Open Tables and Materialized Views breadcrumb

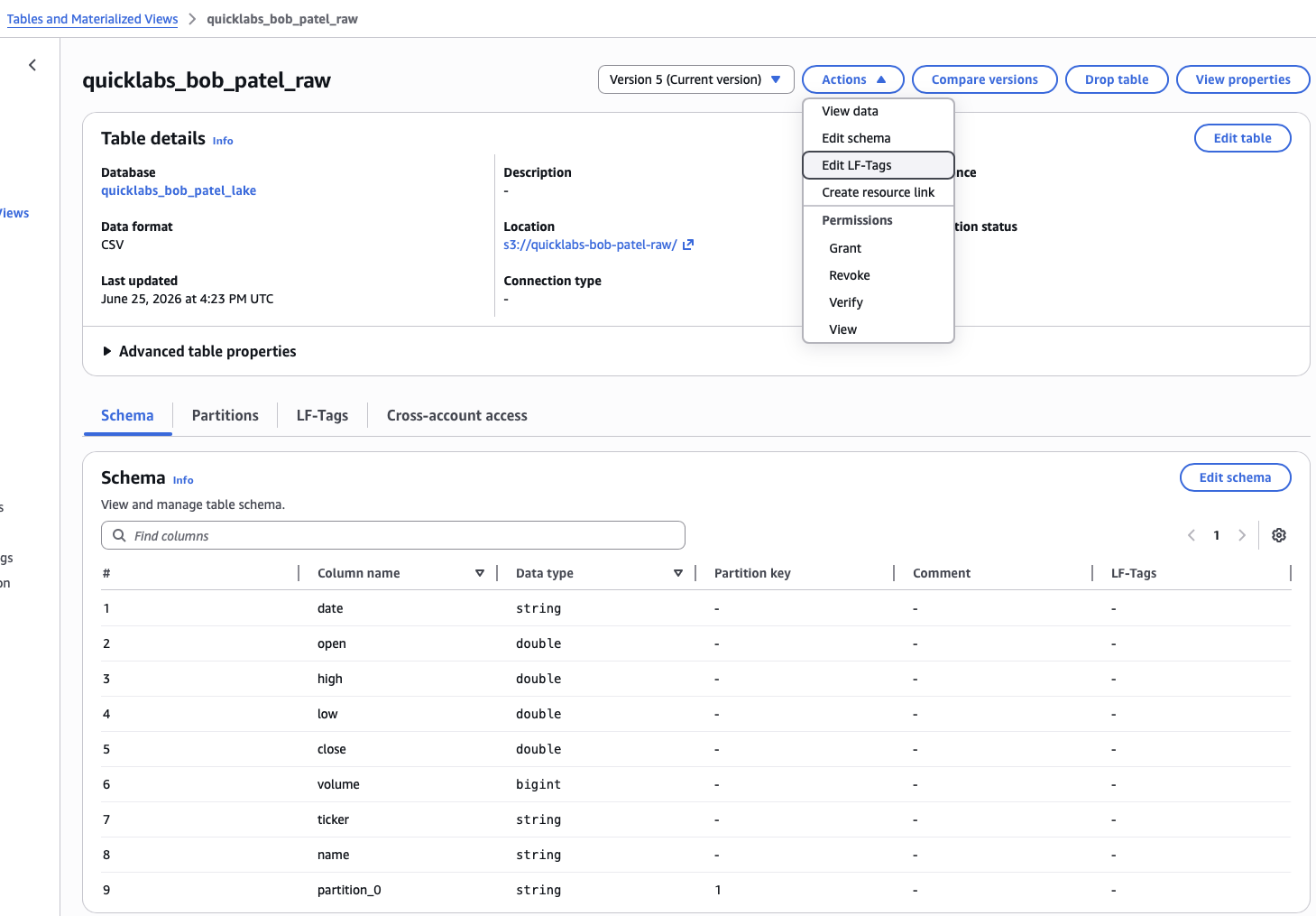92,19
